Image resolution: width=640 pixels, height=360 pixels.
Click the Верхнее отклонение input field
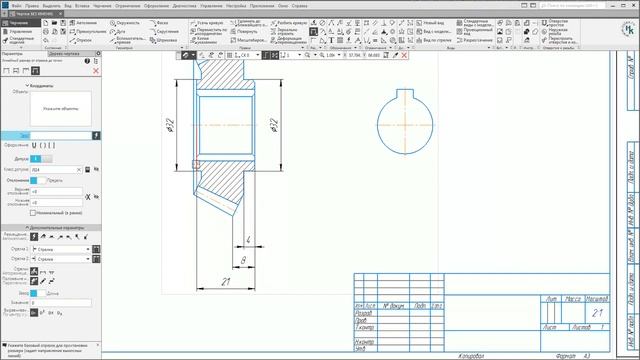56,191
